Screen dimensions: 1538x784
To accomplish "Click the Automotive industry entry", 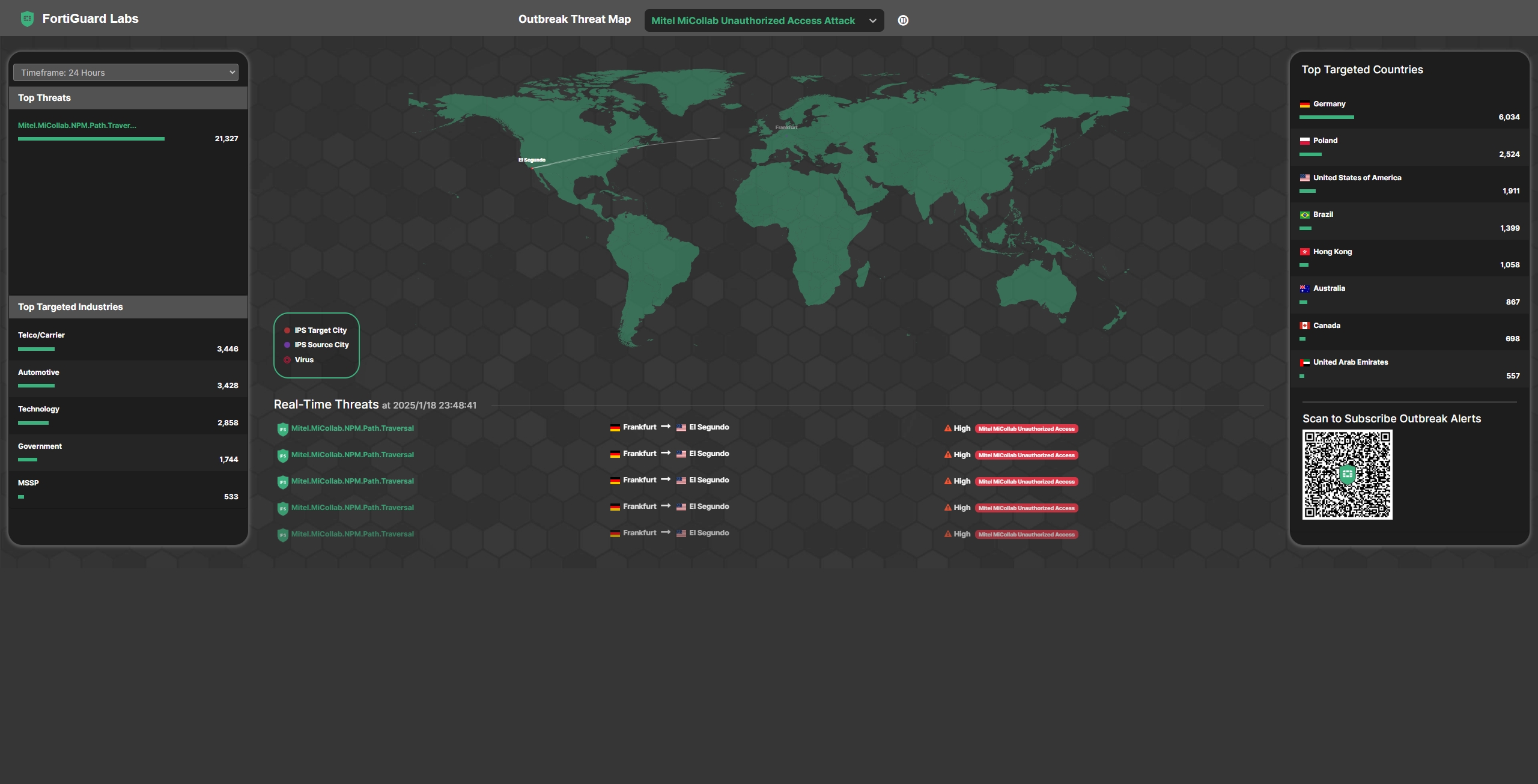I will click(x=128, y=379).
